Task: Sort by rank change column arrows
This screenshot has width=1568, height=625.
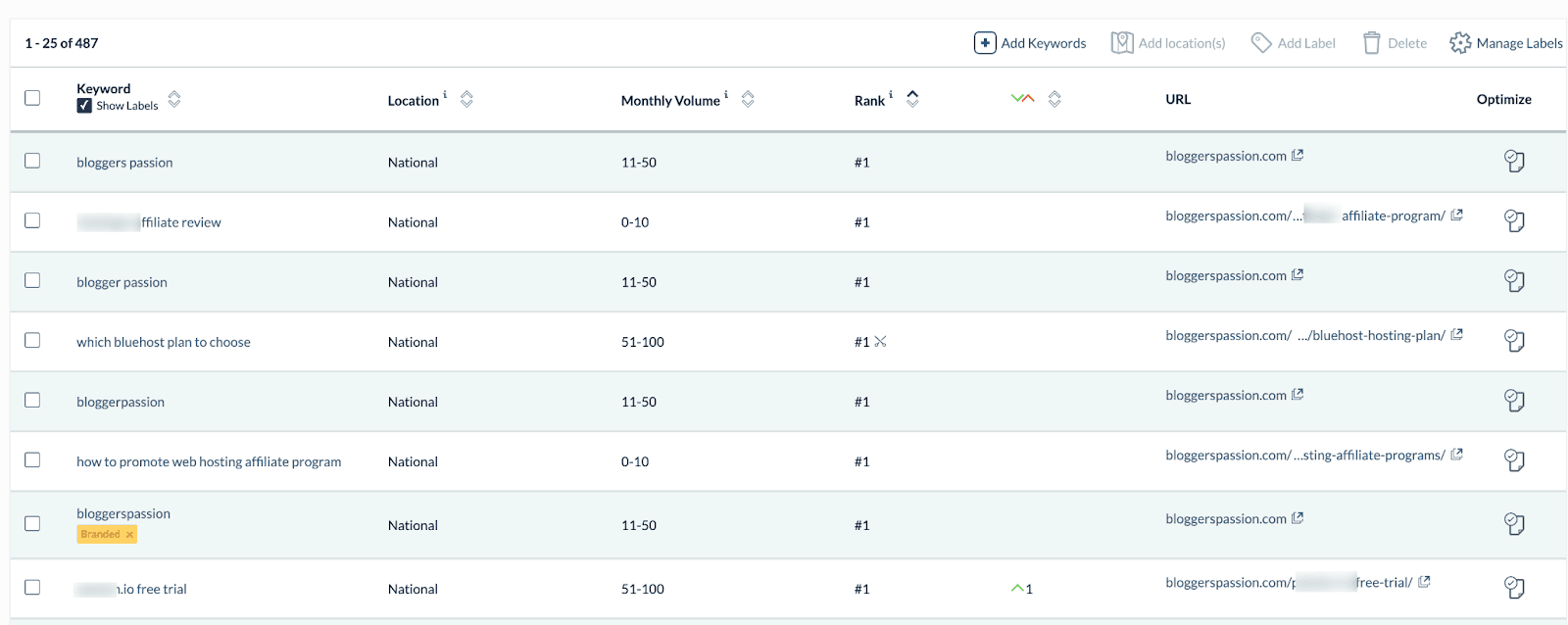Action: point(1054,99)
